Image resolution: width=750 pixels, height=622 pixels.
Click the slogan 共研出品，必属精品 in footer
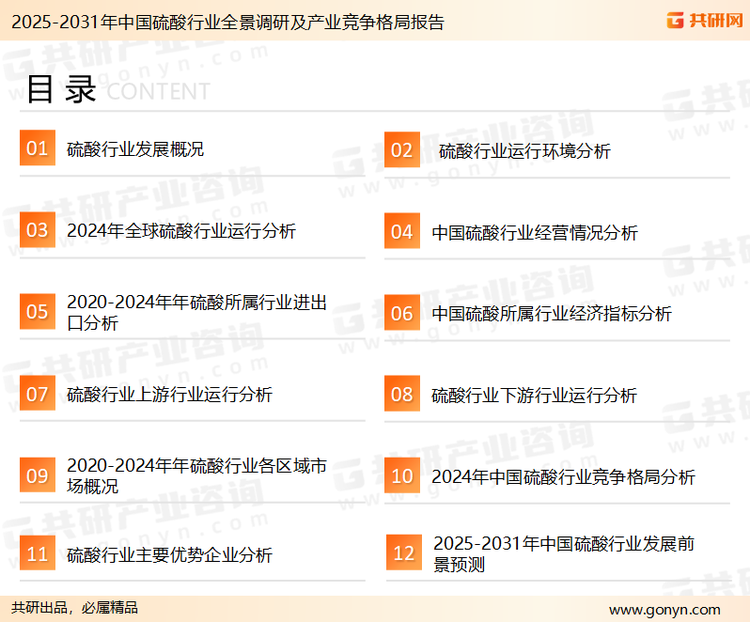[75, 608]
